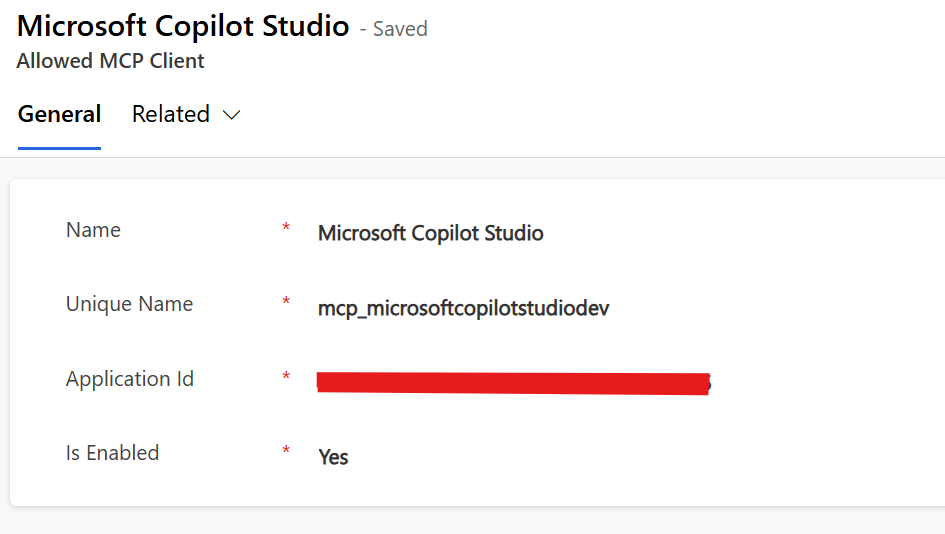Toggle the Is Enabled value Yes
Screen dimensions: 945x534
coord(333,457)
